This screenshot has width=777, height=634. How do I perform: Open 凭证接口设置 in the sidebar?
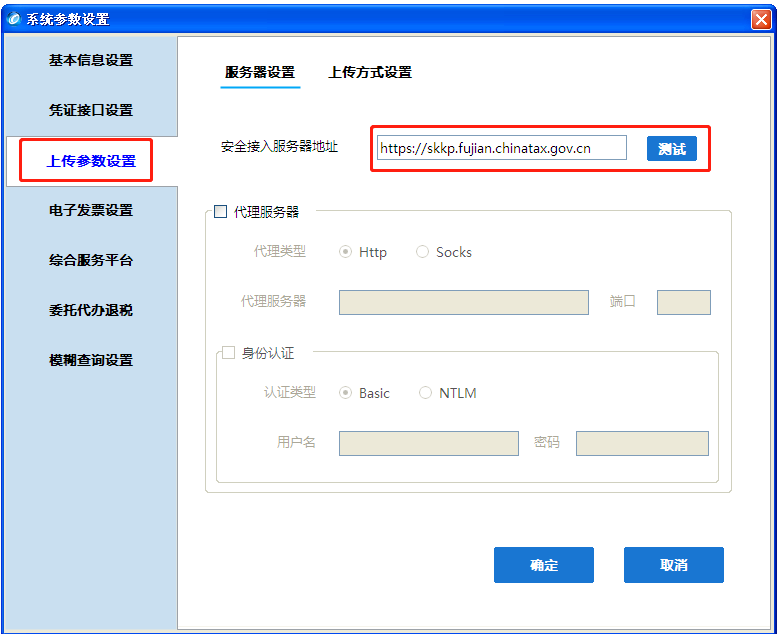(x=91, y=110)
